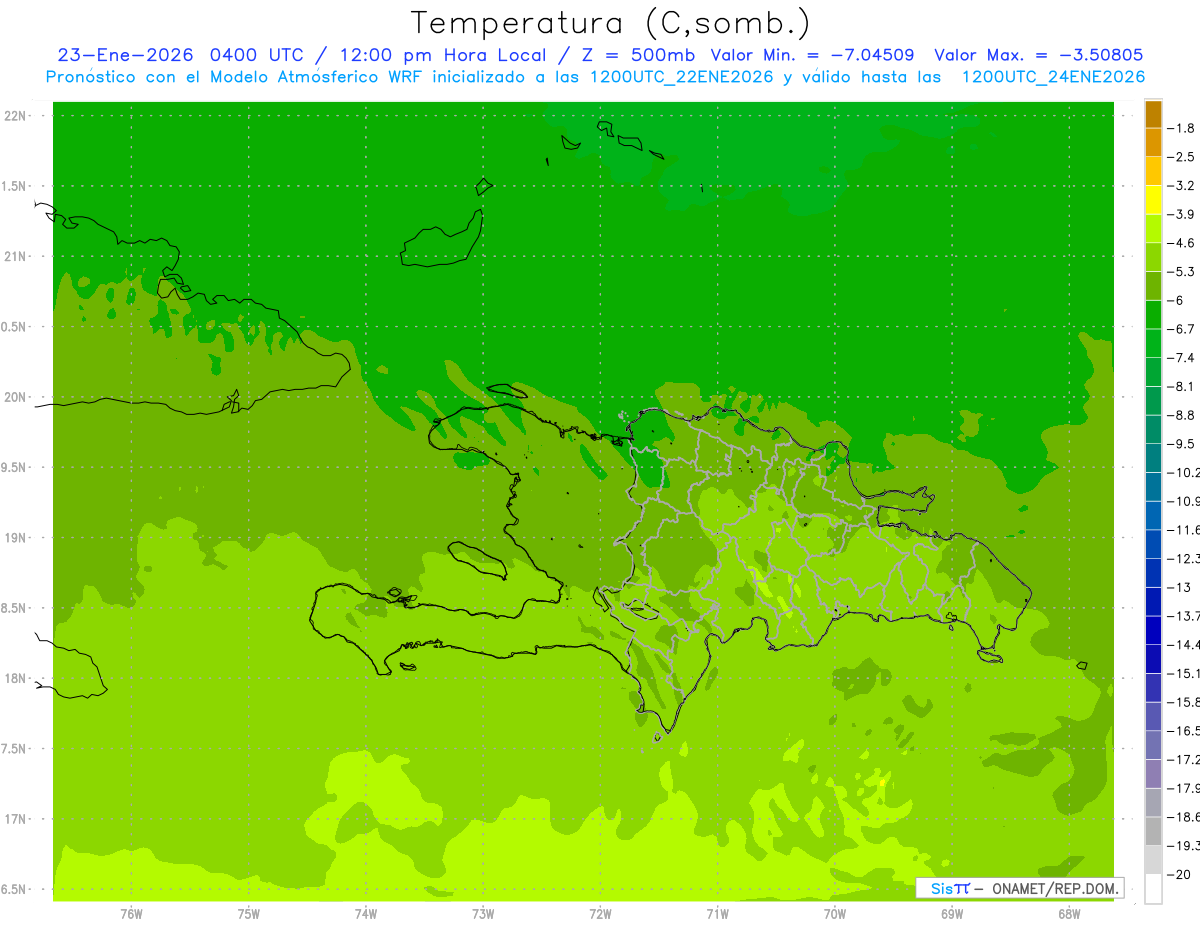Viewport: 1200px width, 927px height.
Task: Click the green swatch between -6 and -6.7
Action: point(1153,315)
